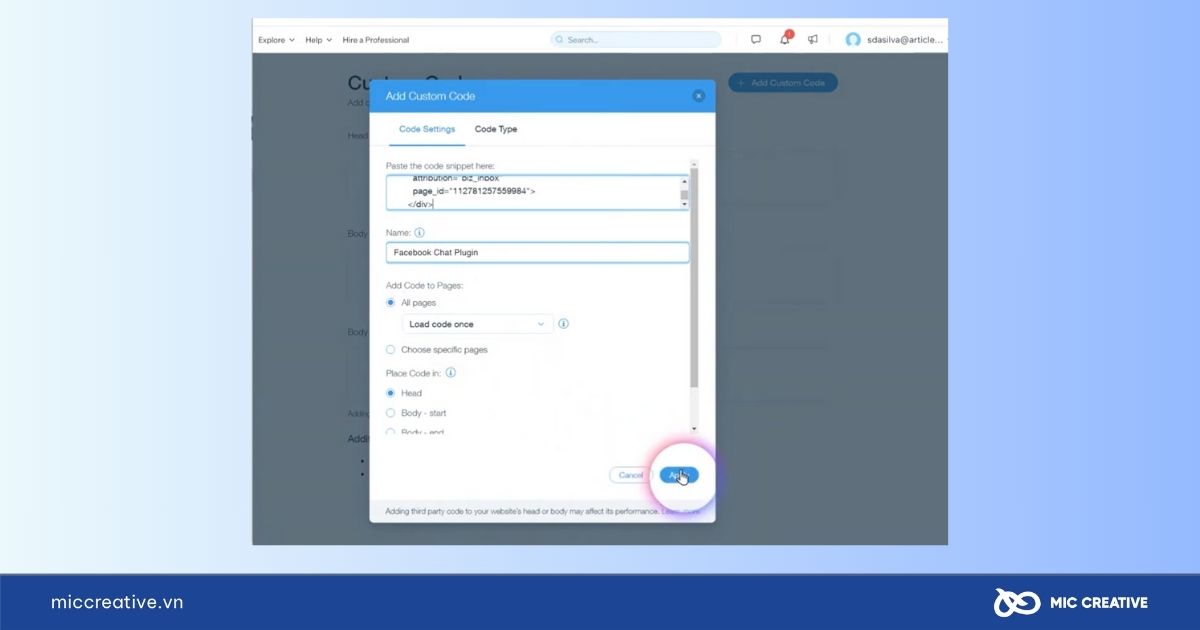The image size is (1200, 630).
Task: Open the megaphone announcements icon
Action: coord(813,40)
